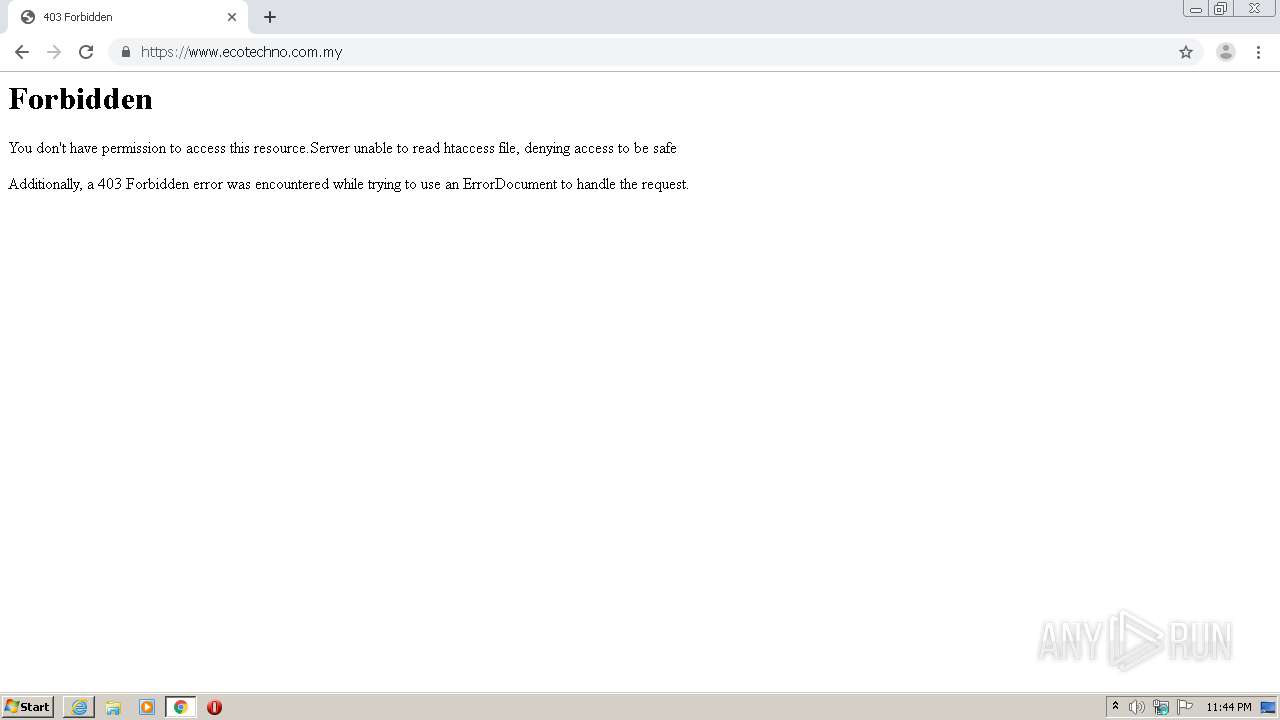Click the Forbidden heading text
1280x720 pixels.
(80, 99)
